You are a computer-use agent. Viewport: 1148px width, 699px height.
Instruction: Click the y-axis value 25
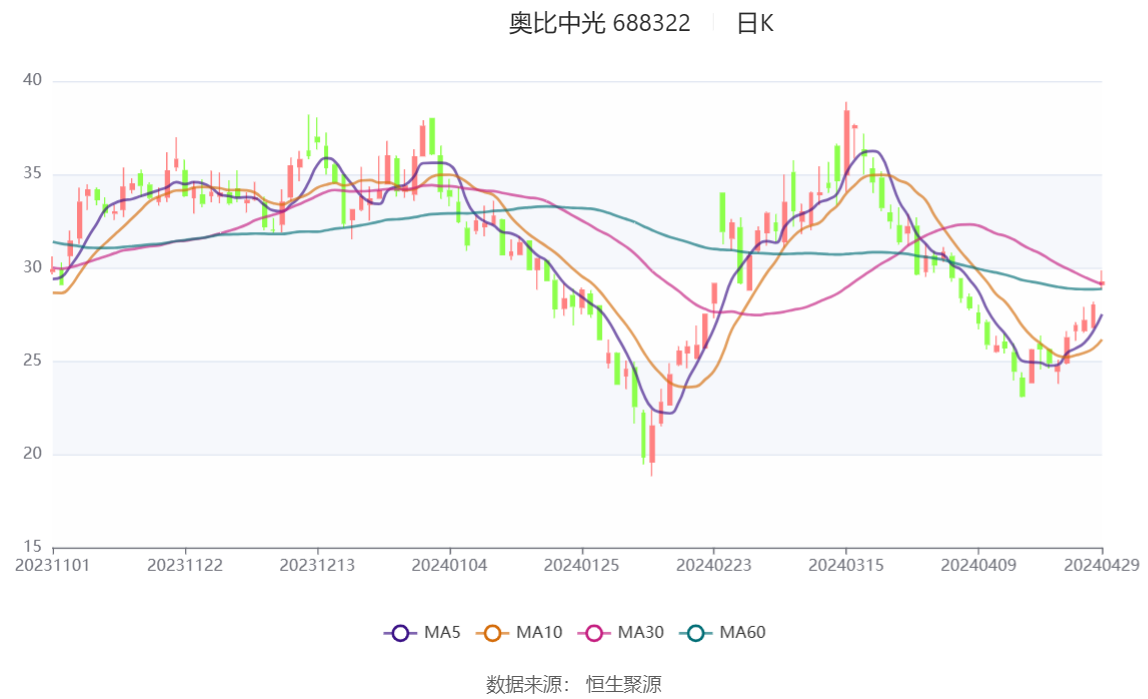[32, 360]
